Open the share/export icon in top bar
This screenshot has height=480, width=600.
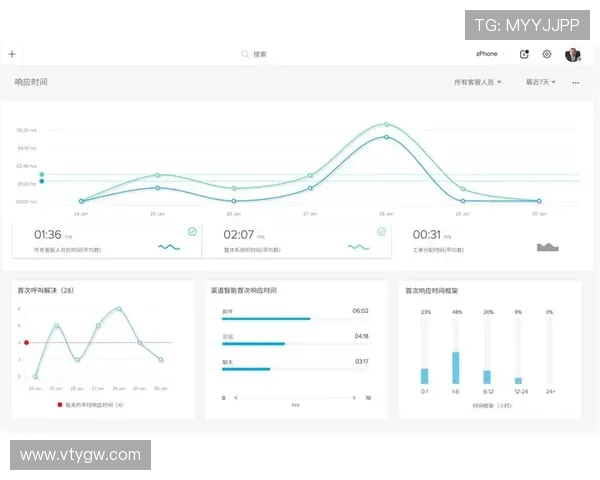point(525,54)
